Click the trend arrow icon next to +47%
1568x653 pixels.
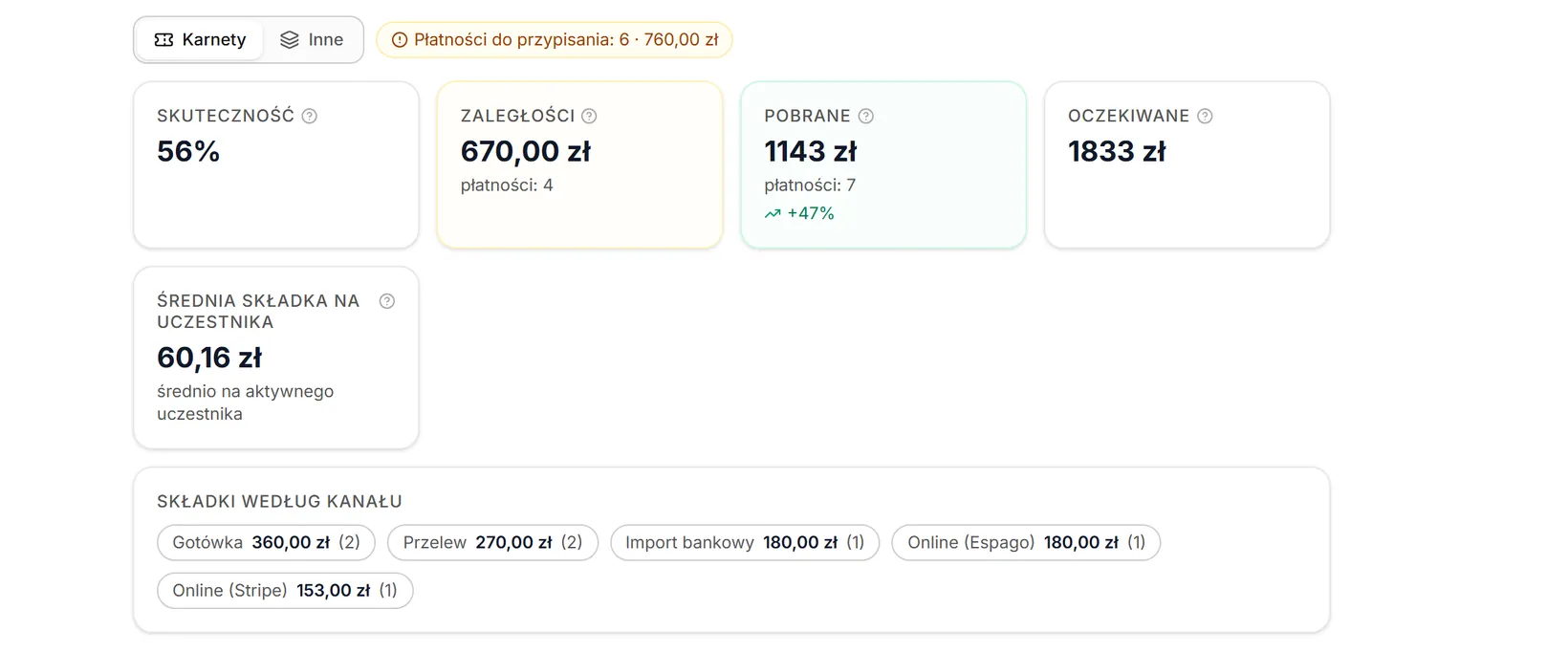point(773,214)
